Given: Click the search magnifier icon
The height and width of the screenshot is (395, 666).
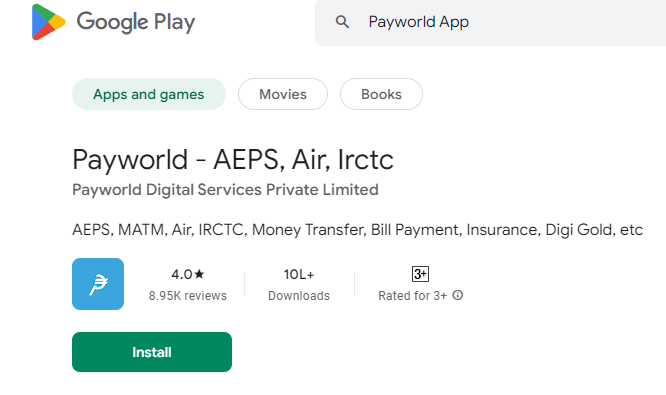Looking at the screenshot, I should pyautogui.click(x=342, y=22).
